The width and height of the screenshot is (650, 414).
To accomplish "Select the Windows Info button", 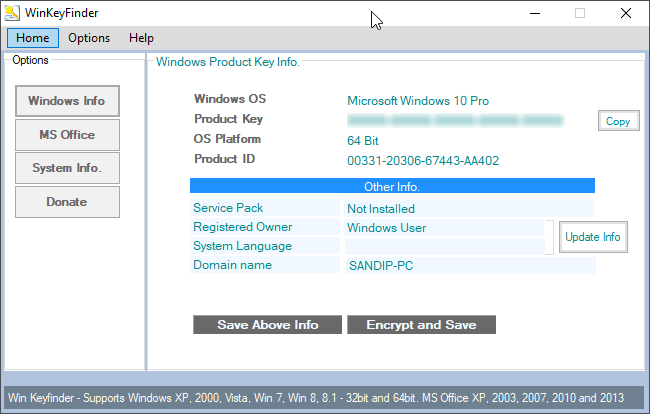I will point(67,101).
